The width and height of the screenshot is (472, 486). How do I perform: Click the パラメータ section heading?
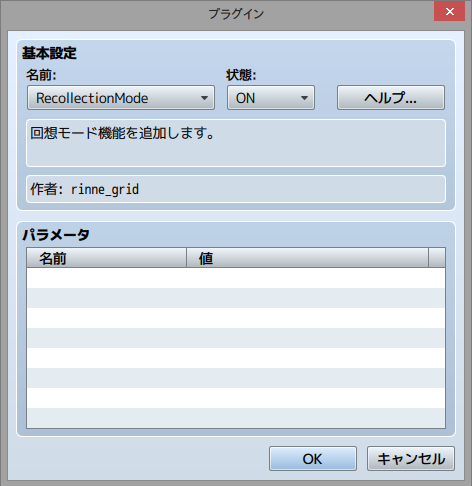[x=56, y=235]
